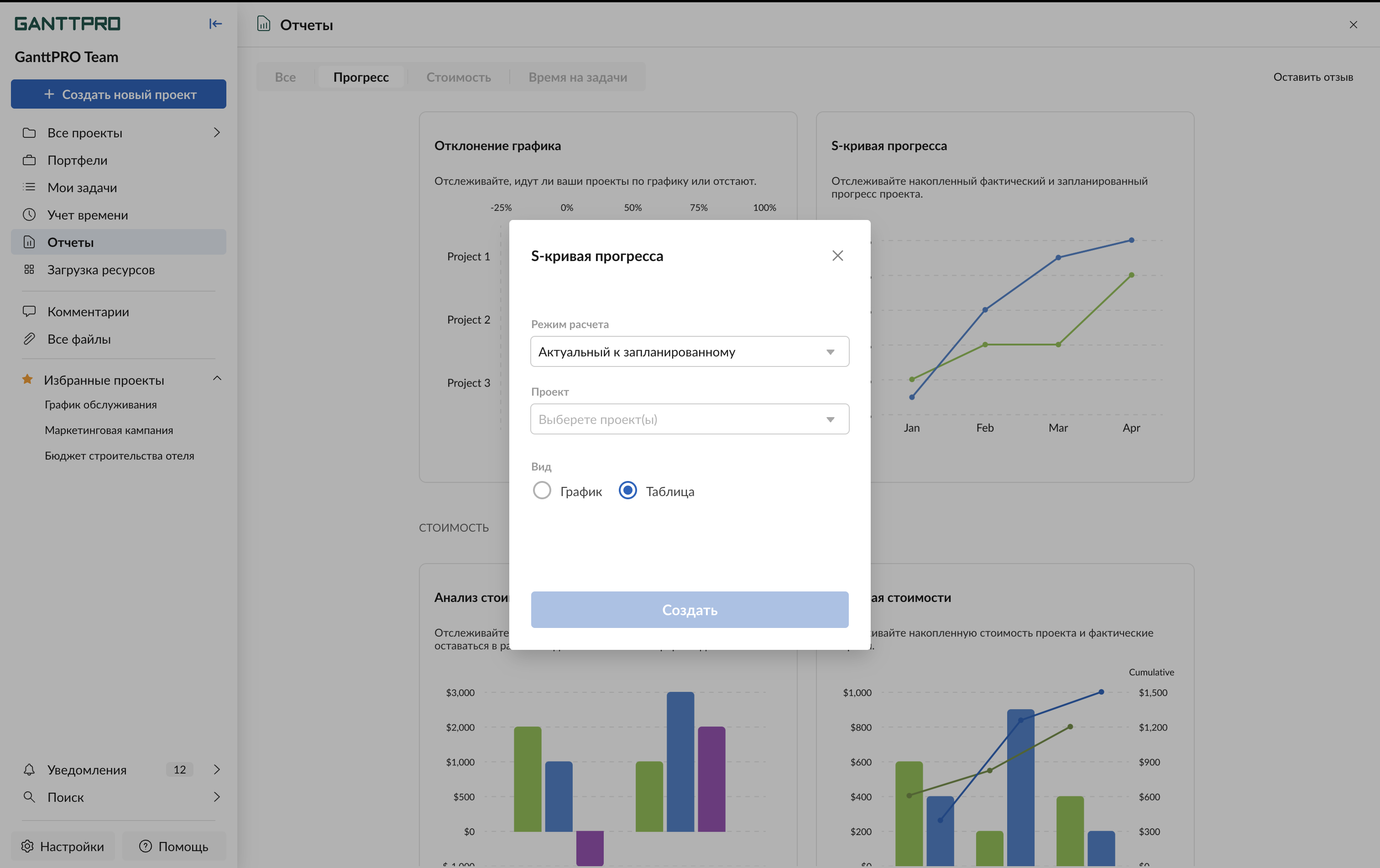Open the Режим расчета dropdown
Screen dimensions: 1380x868
pyautogui.click(x=690, y=352)
